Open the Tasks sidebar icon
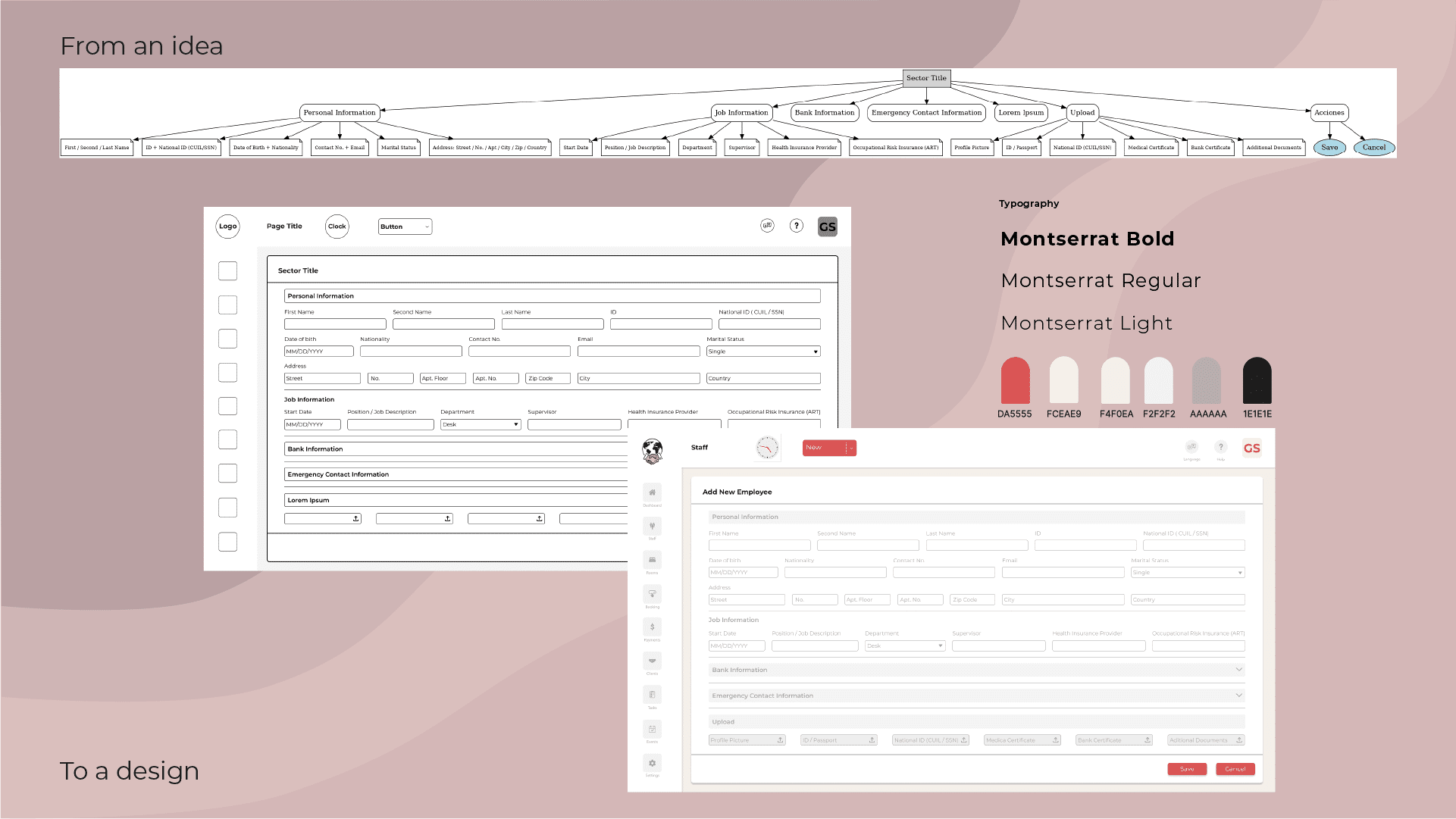The image size is (1456, 819). tap(652, 695)
